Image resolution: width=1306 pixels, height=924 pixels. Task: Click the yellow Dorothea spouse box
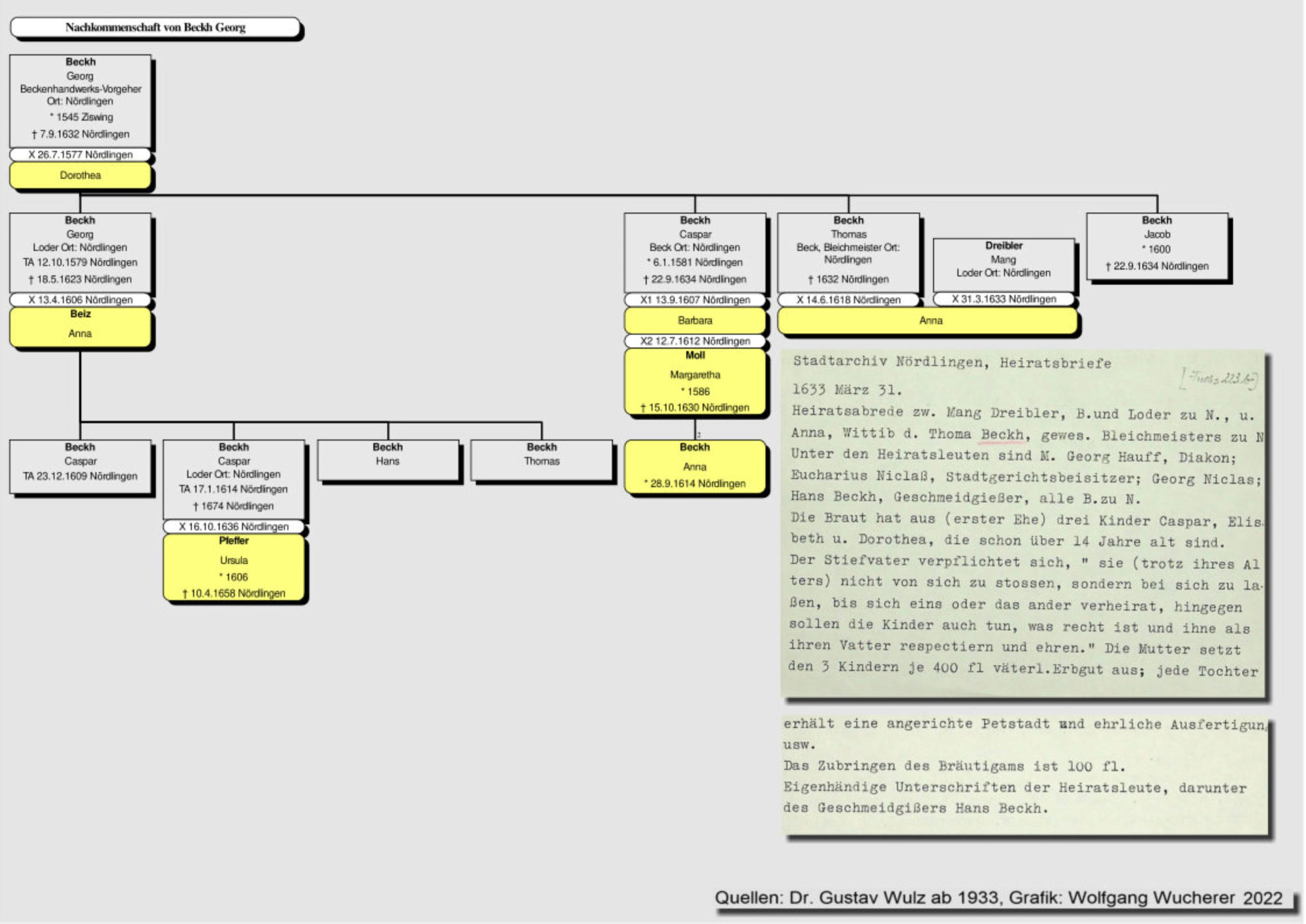80,175
